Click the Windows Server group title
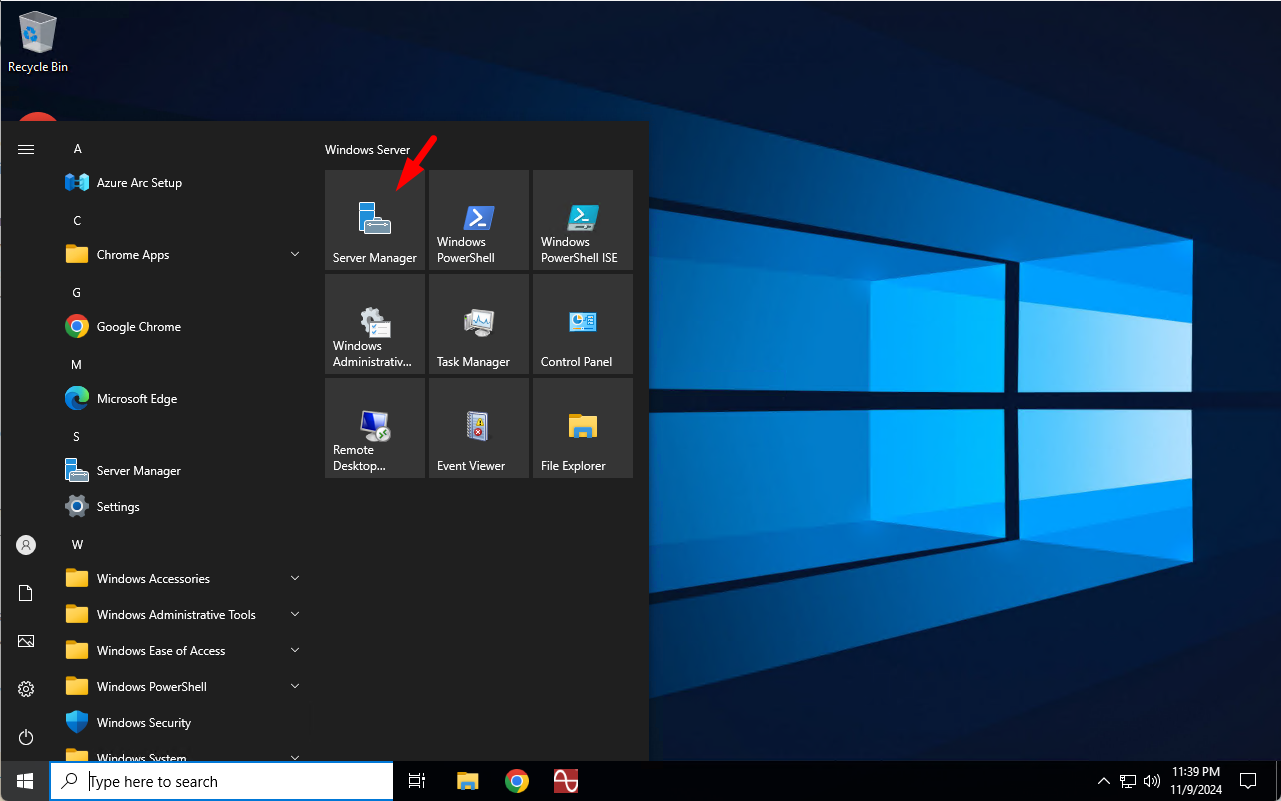Image resolution: width=1281 pixels, height=801 pixels. (x=368, y=150)
